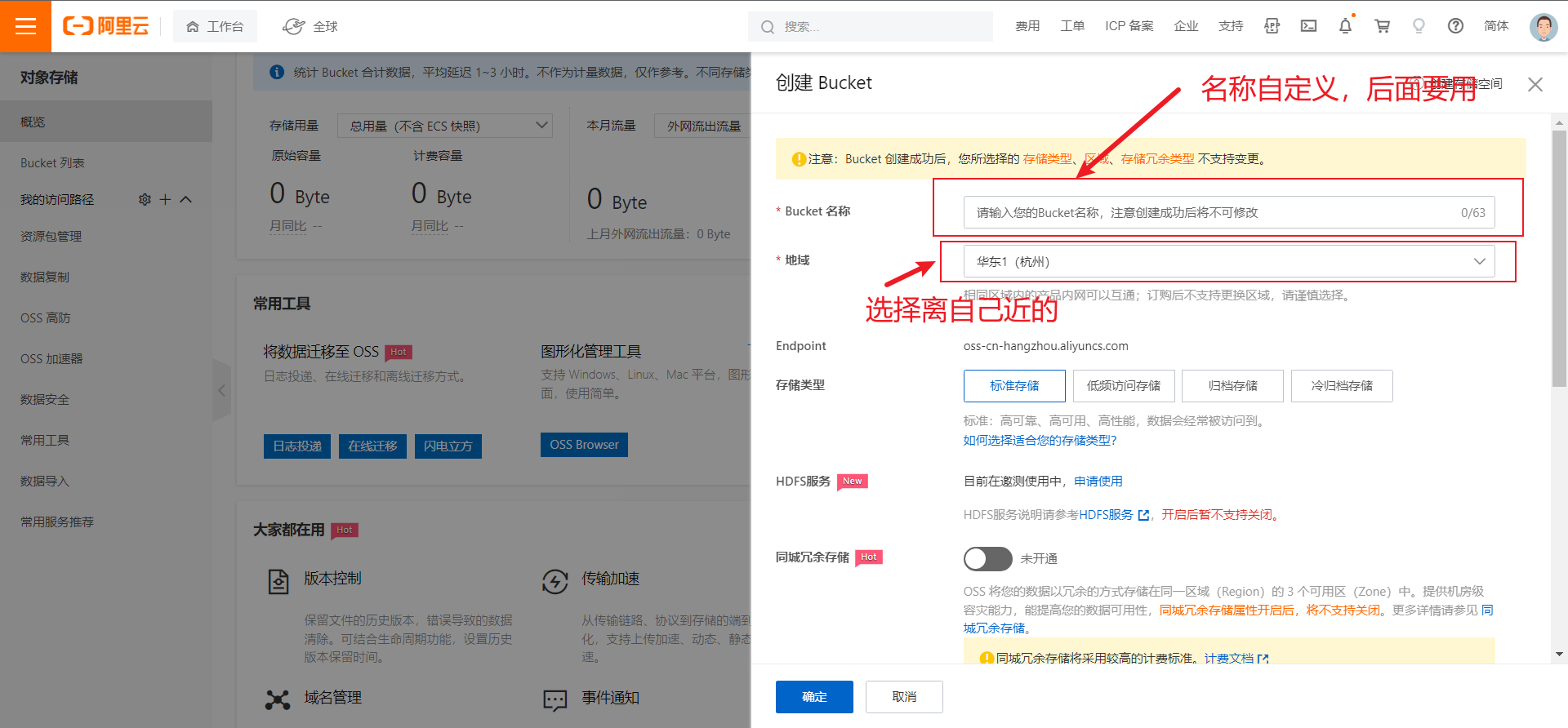Click the settings gear beside 我的访问路径
1568x728 pixels.
[x=145, y=199]
